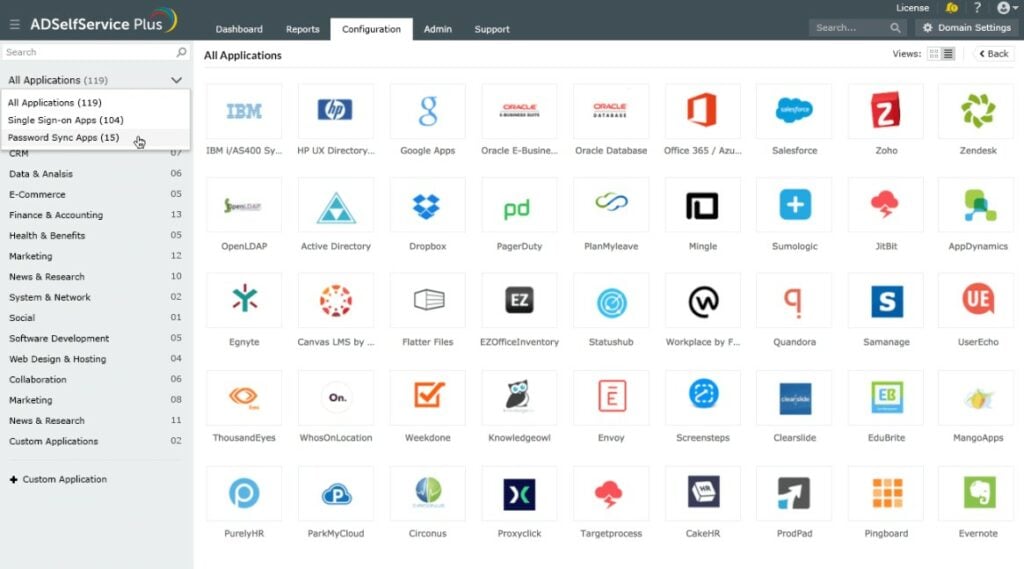Switch to grid view

[x=934, y=54]
